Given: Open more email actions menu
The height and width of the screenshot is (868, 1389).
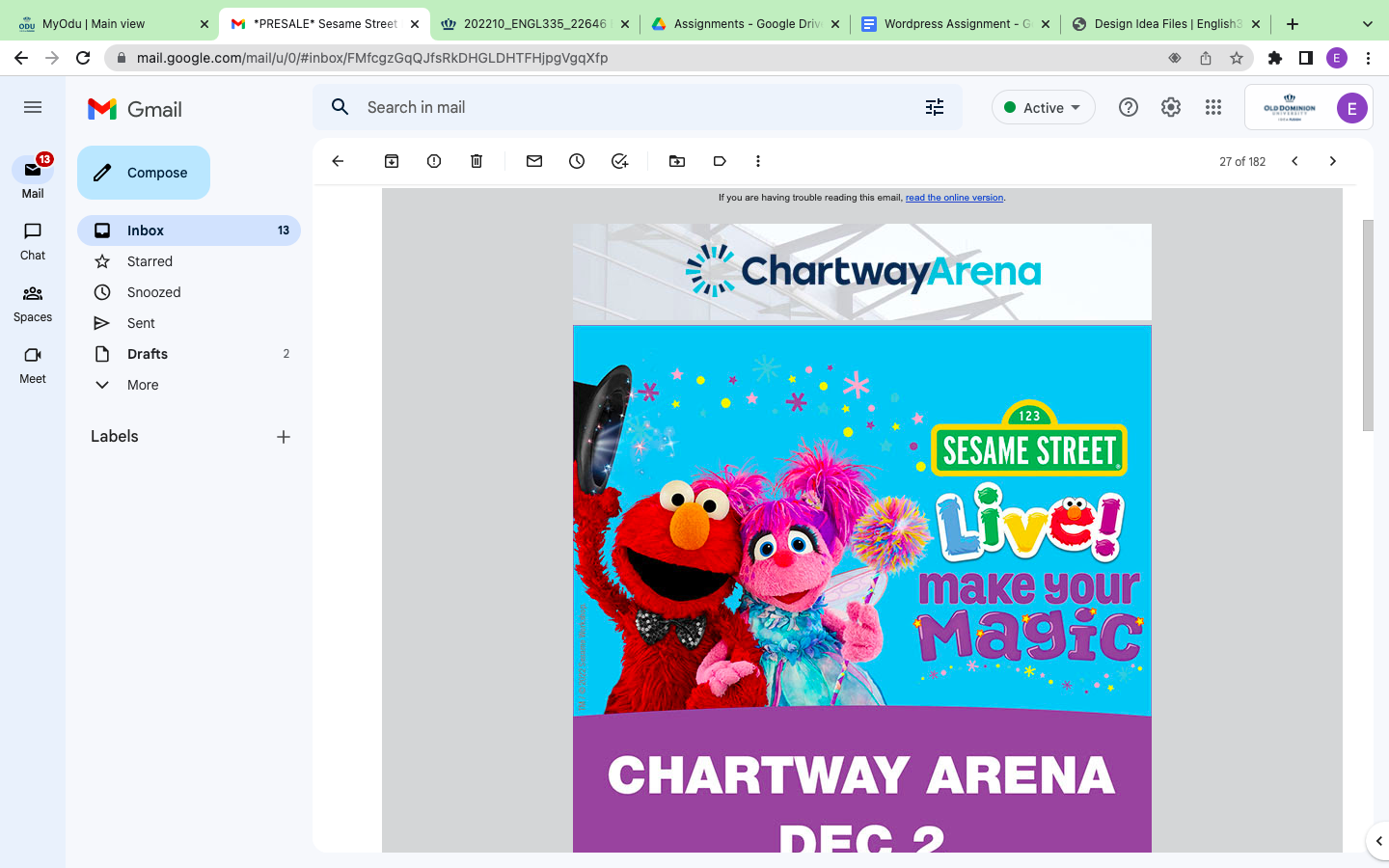Looking at the screenshot, I should [758, 161].
